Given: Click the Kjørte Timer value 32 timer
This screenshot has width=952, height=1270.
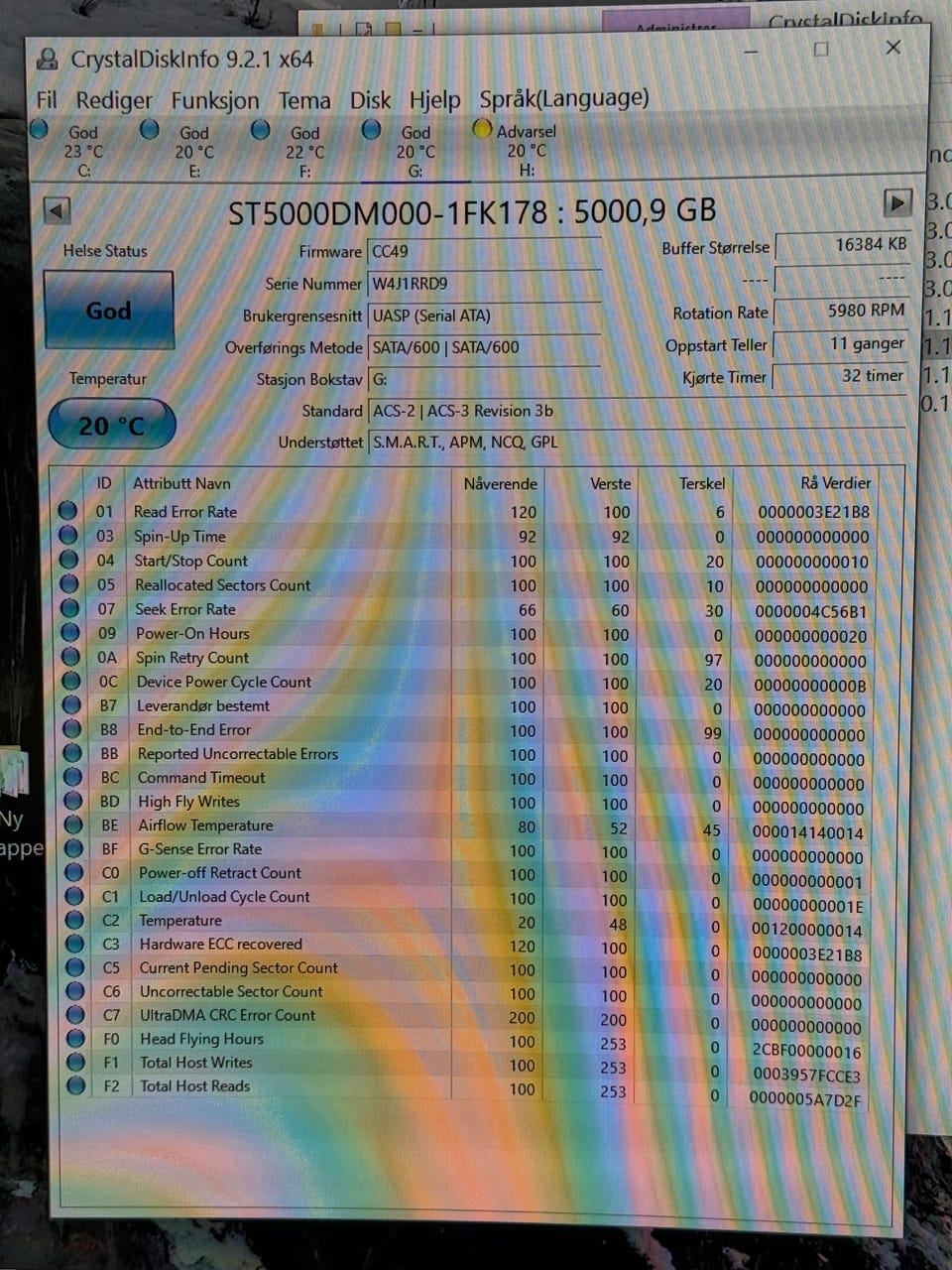Looking at the screenshot, I should point(841,377).
